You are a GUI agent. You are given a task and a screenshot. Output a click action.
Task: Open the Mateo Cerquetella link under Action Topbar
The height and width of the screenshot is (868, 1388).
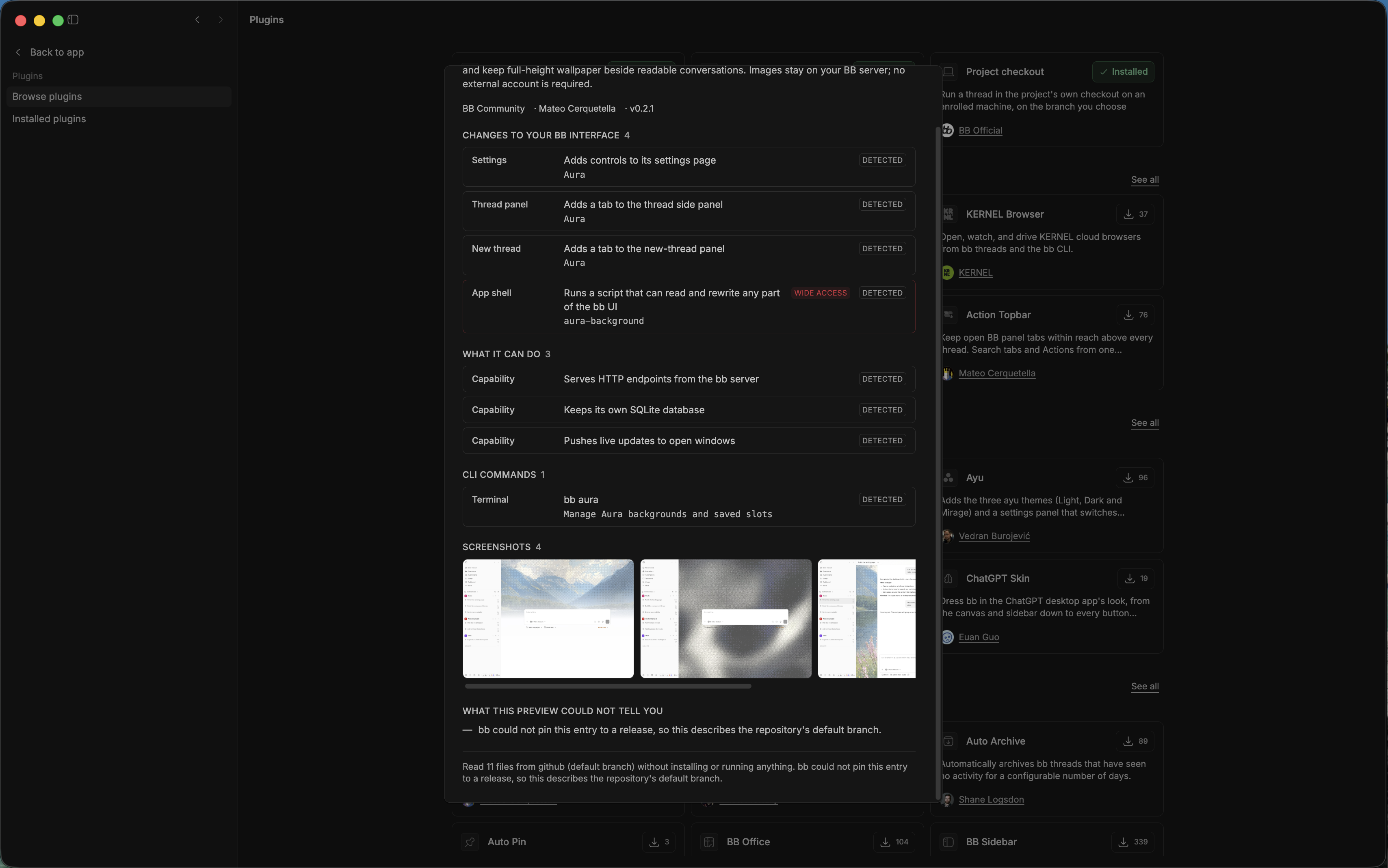997,373
